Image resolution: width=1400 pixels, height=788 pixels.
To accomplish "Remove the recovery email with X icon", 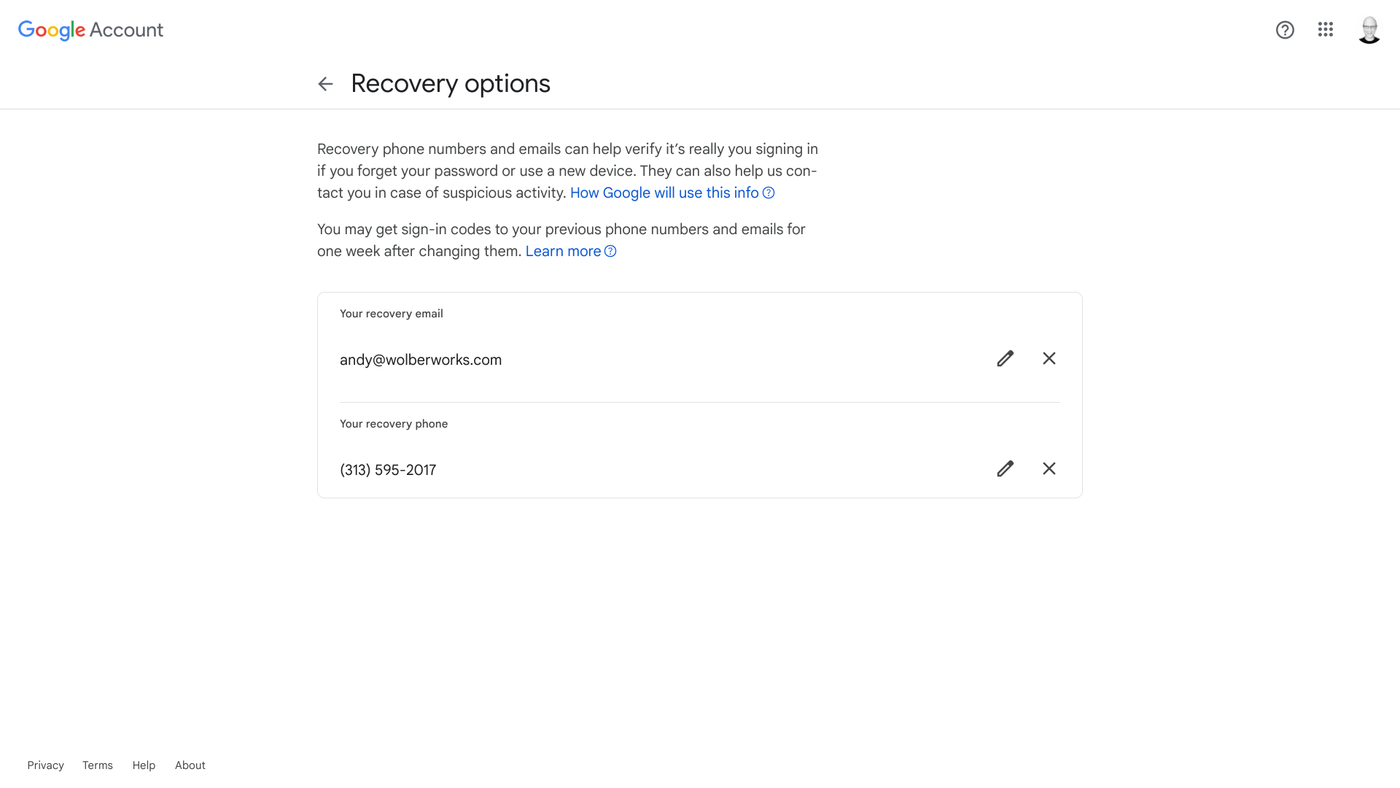I will 1049,359.
